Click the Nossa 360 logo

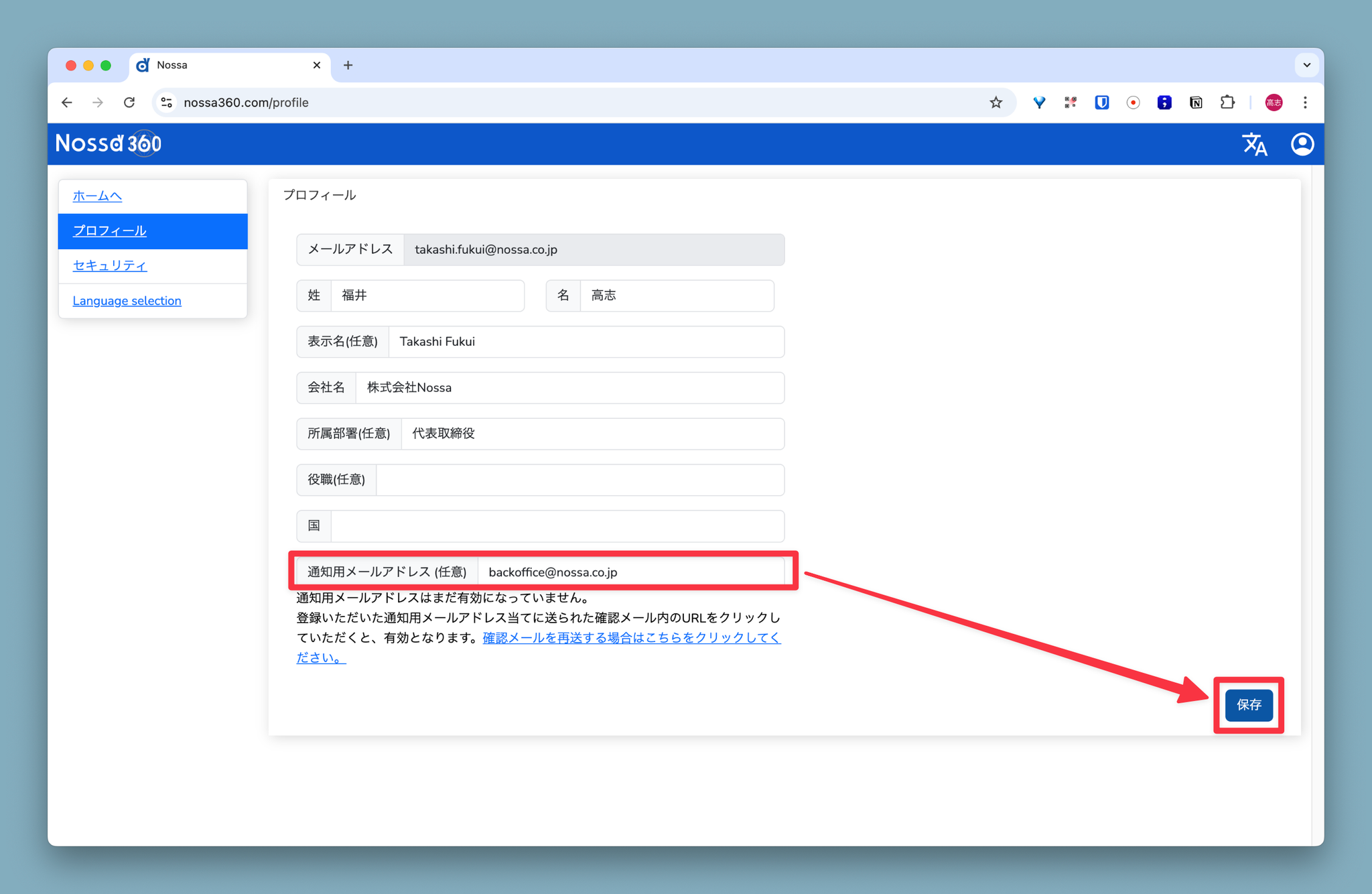point(109,143)
